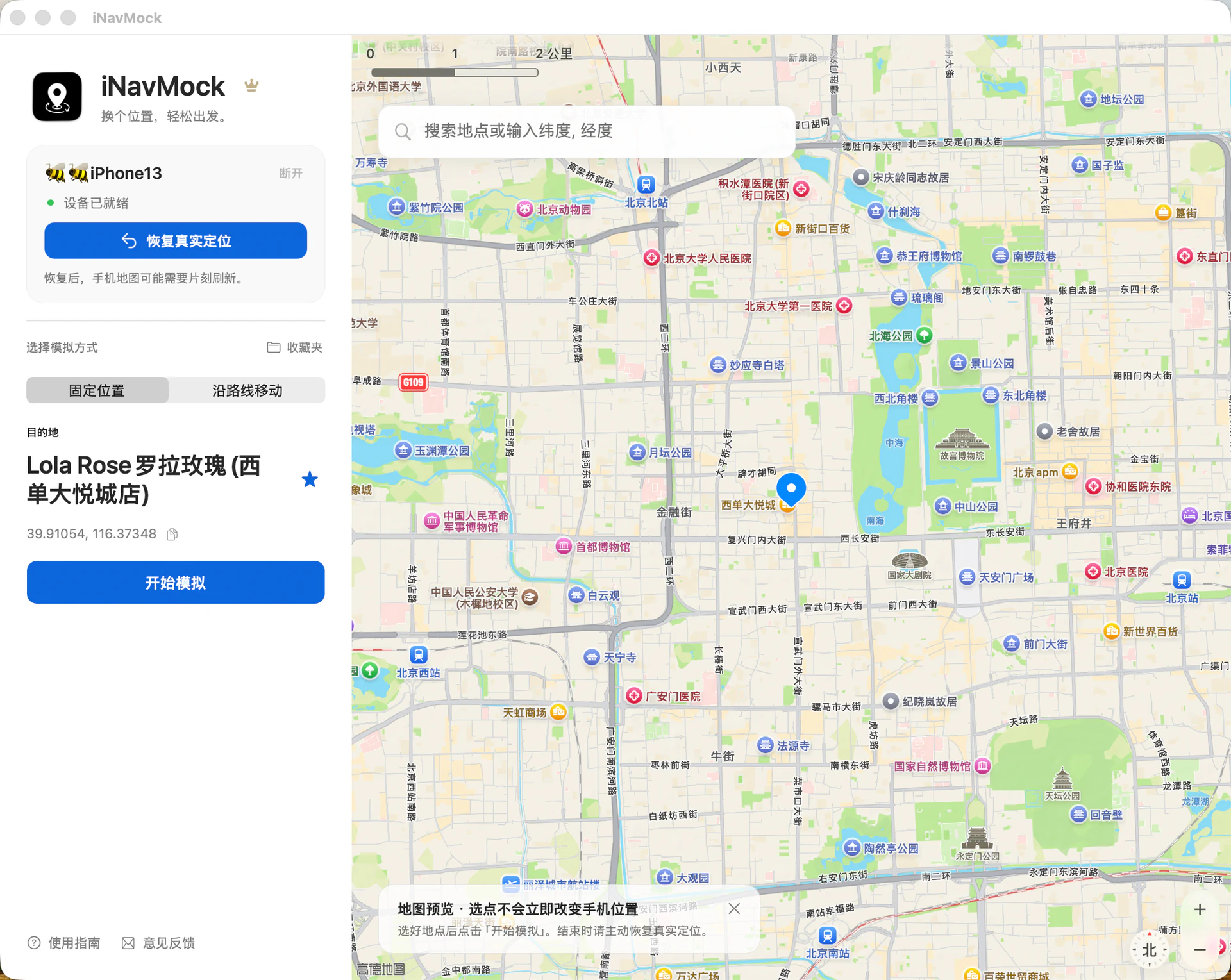Click the blue destination pin on the map
Image resolution: width=1231 pixels, height=980 pixels.
(x=791, y=490)
